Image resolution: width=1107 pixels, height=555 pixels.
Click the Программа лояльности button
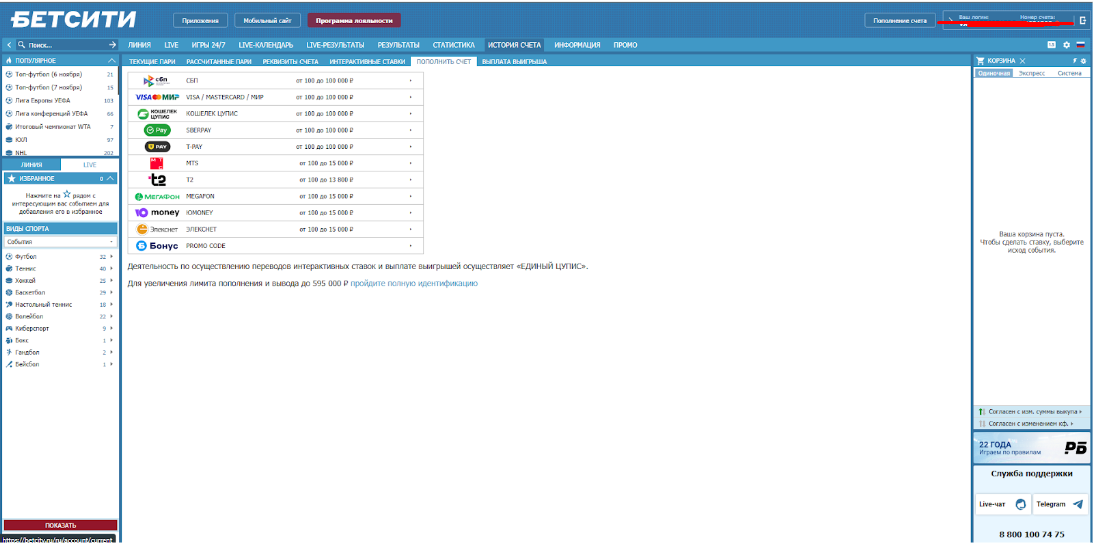tap(354, 20)
